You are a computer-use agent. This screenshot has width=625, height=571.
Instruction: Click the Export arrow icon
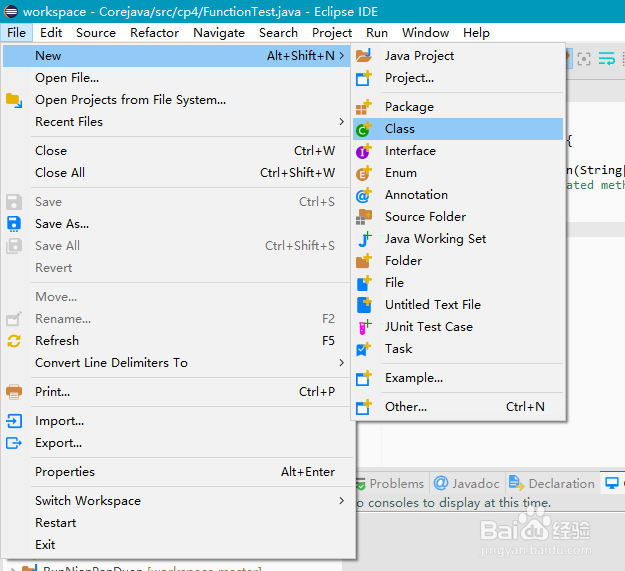pos(14,443)
